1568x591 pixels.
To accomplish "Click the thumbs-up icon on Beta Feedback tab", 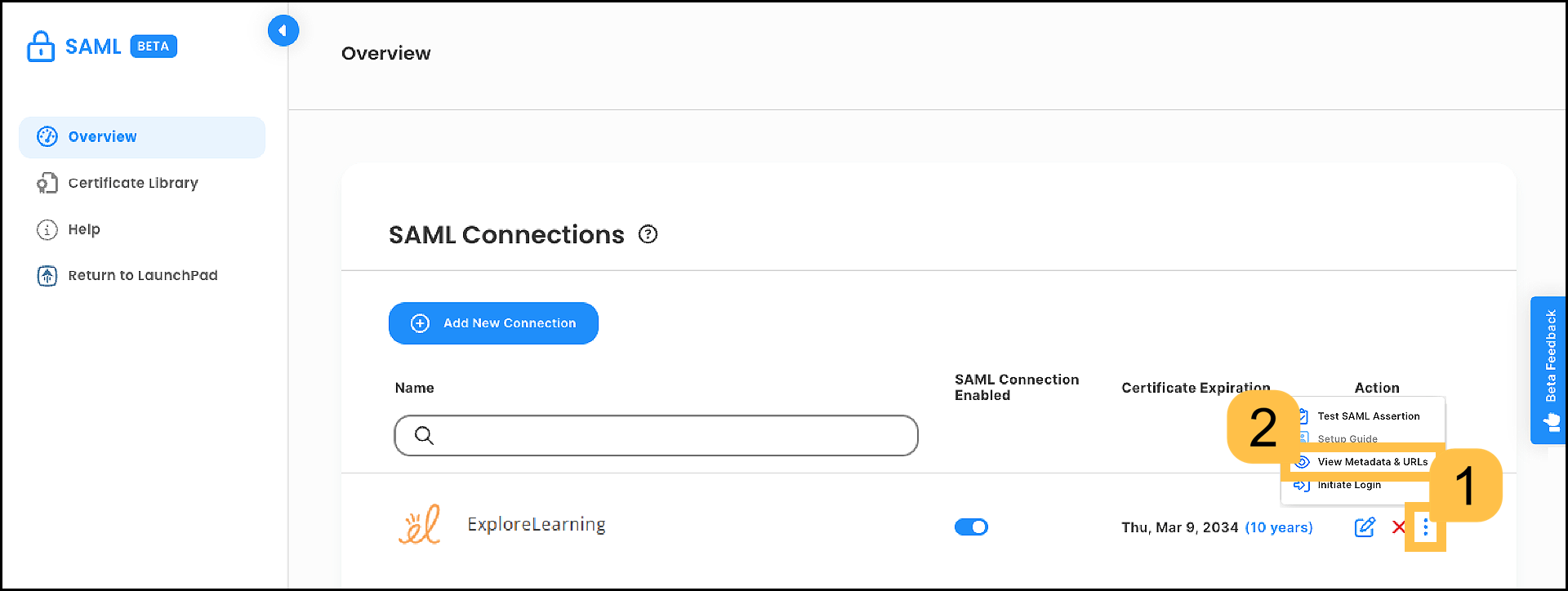I will 1550,422.
